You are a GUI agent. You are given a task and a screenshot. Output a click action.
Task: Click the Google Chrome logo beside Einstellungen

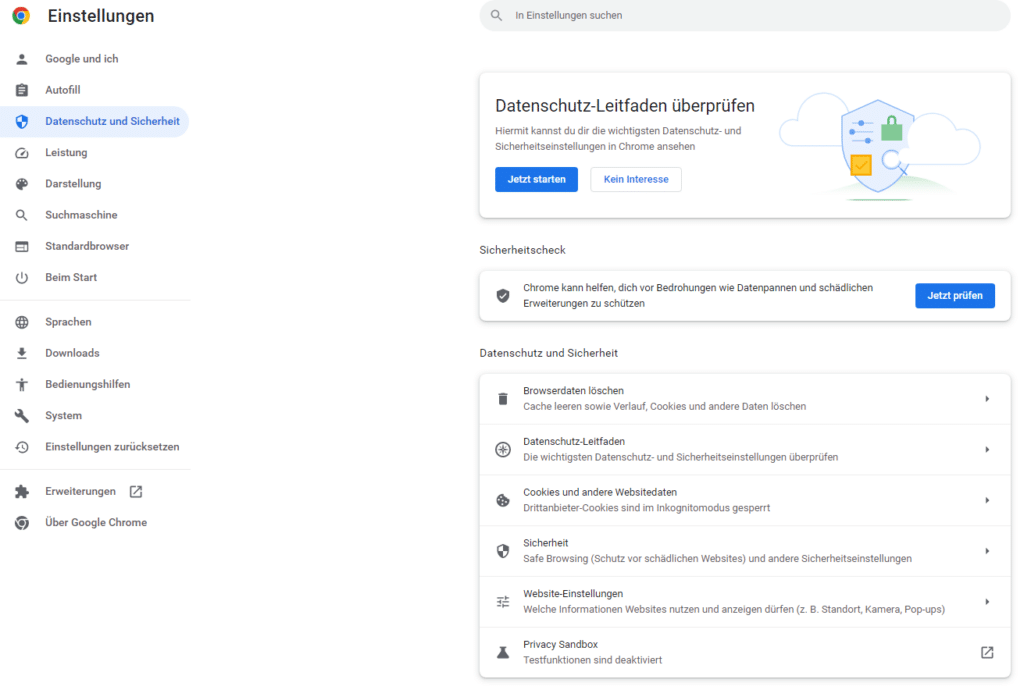coord(21,16)
